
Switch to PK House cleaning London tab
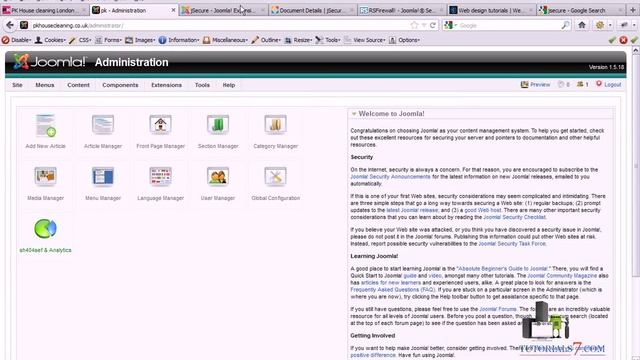[43, 10]
